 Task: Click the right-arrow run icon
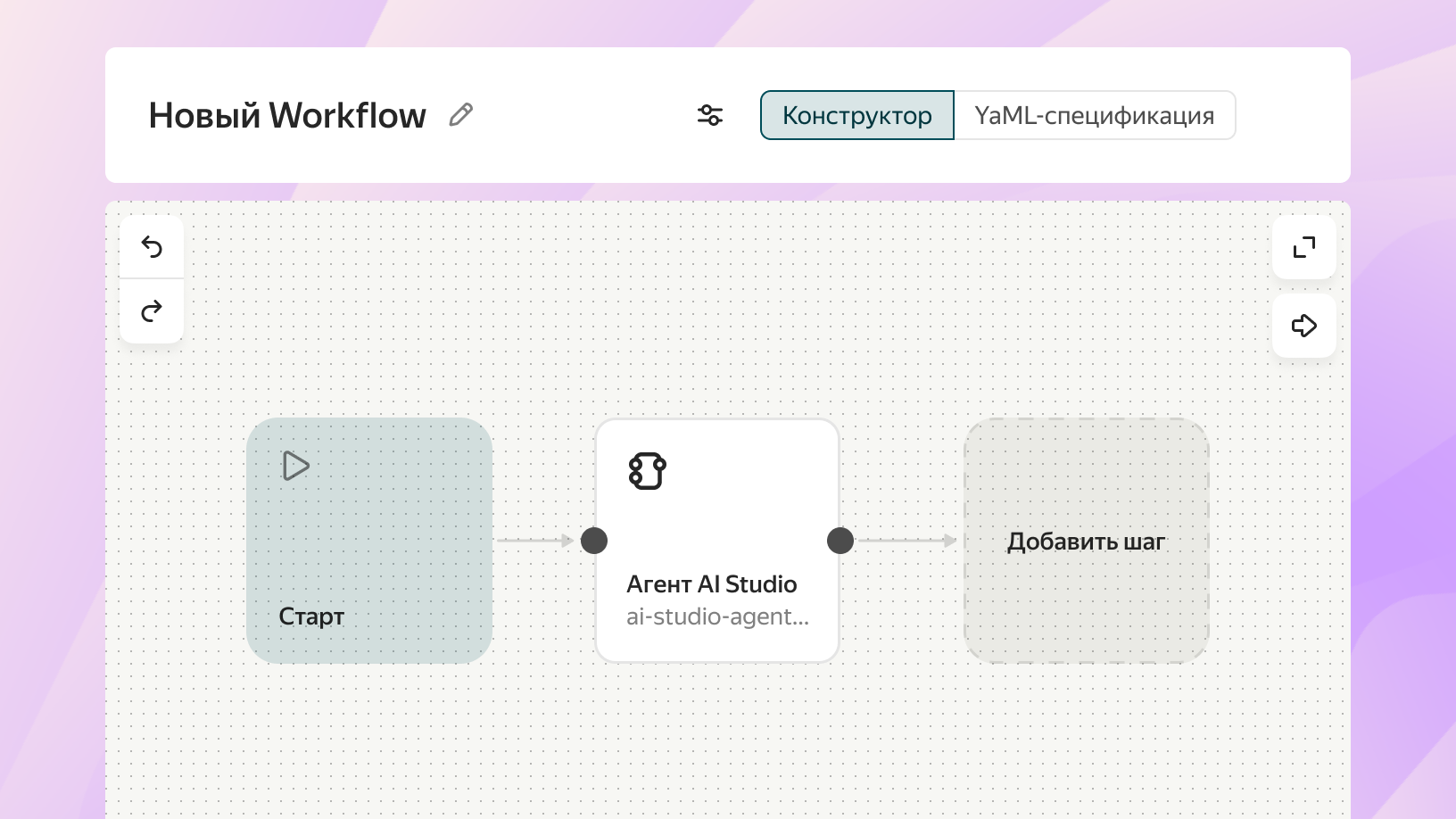click(x=1304, y=326)
